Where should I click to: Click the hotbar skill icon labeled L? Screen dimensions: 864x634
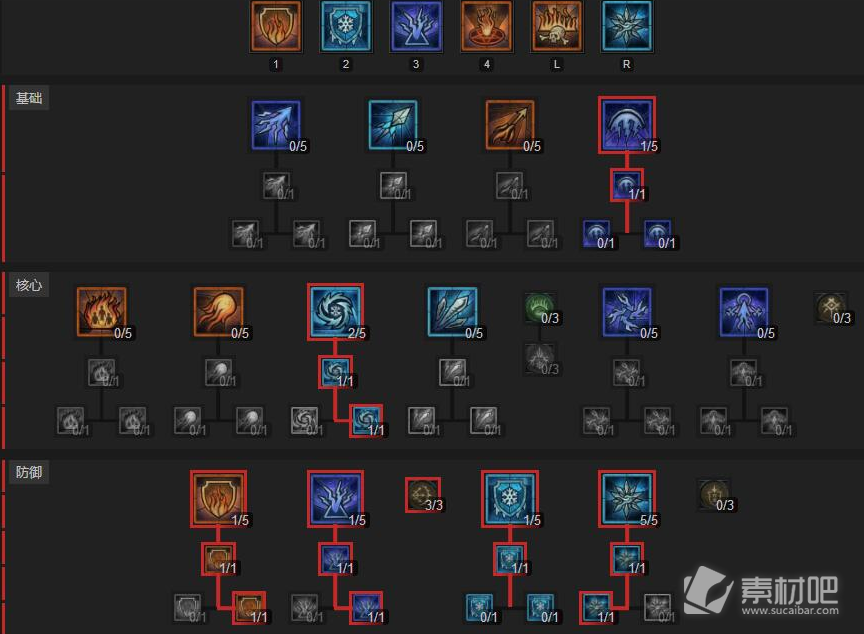(x=557, y=26)
